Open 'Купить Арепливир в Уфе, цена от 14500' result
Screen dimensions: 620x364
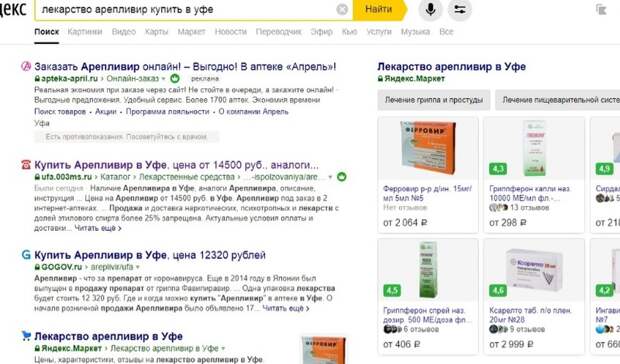point(176,165)
